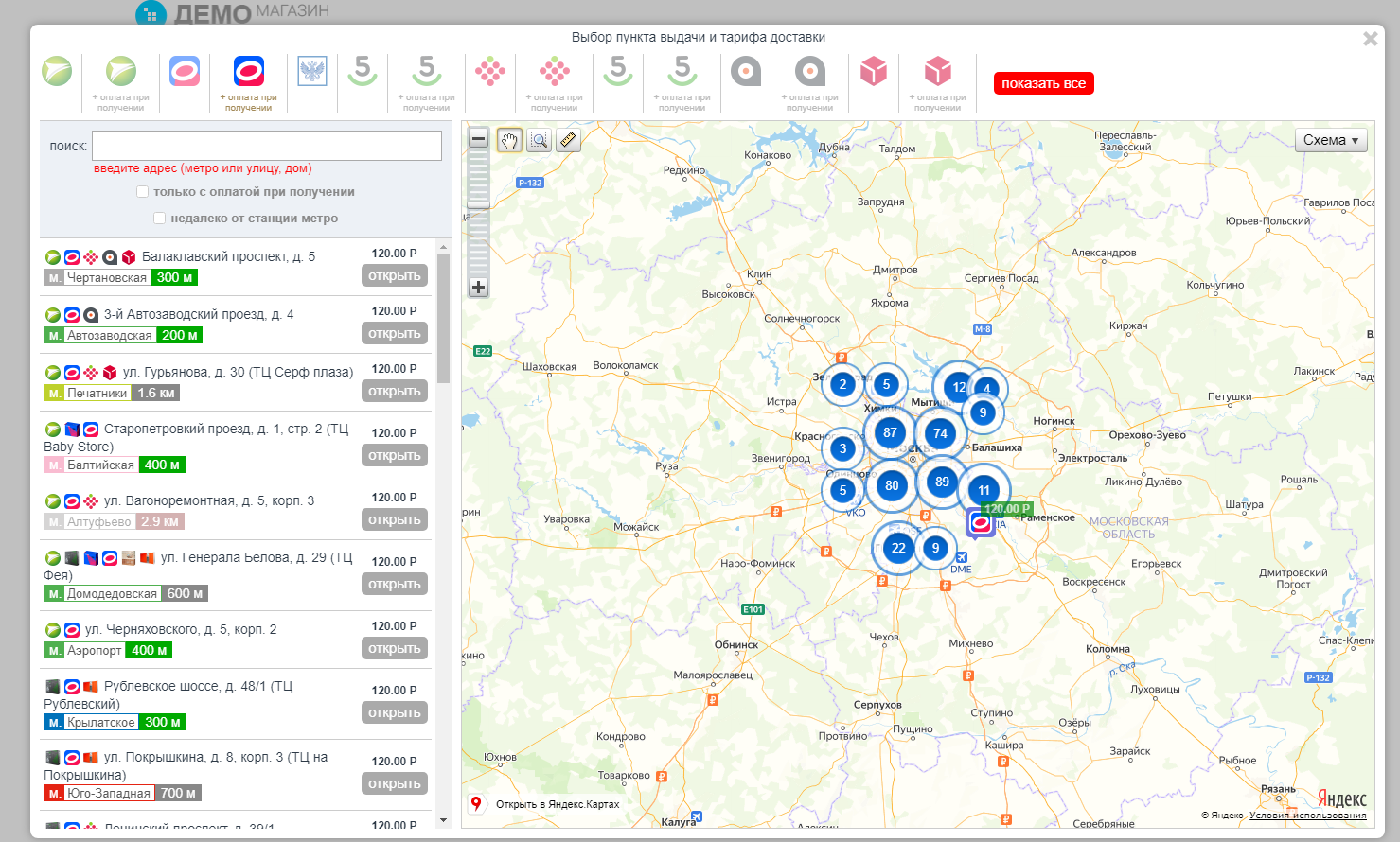Click metro label 'Домодедовская'
This screenshot has width=1400, height=842.
tap(112, 593)
